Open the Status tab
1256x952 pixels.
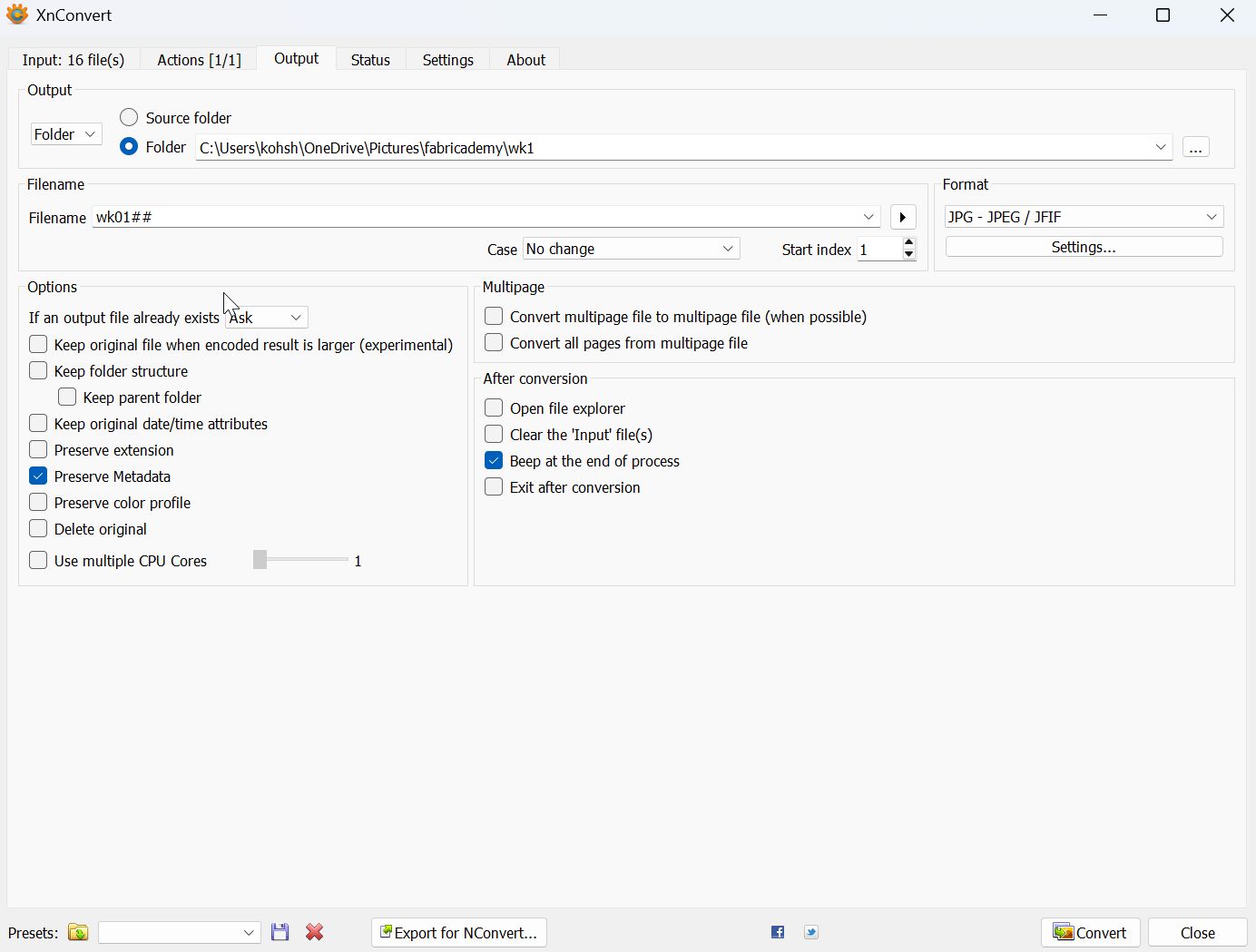(x=370, y=60)
